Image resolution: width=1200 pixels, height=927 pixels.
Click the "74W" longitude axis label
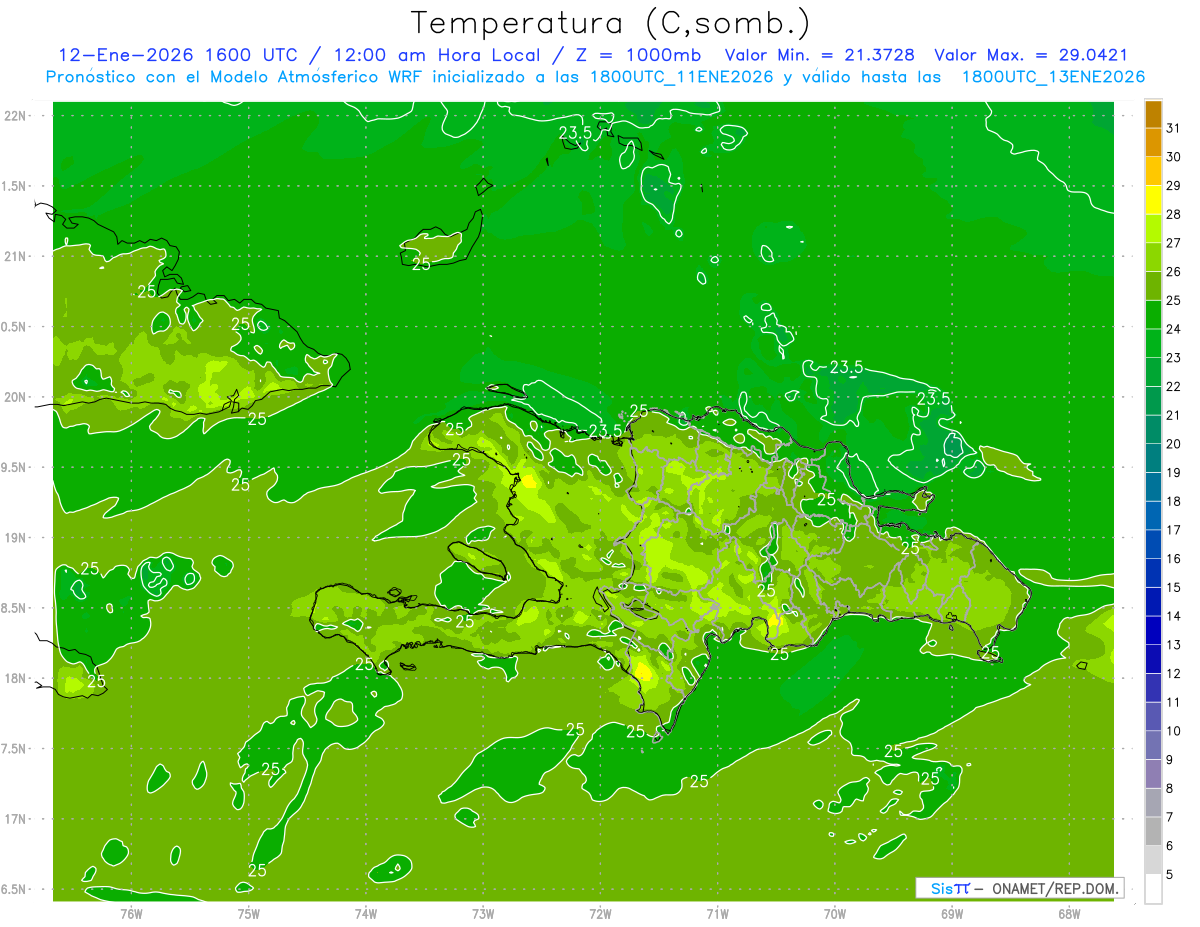pos(365,913)
